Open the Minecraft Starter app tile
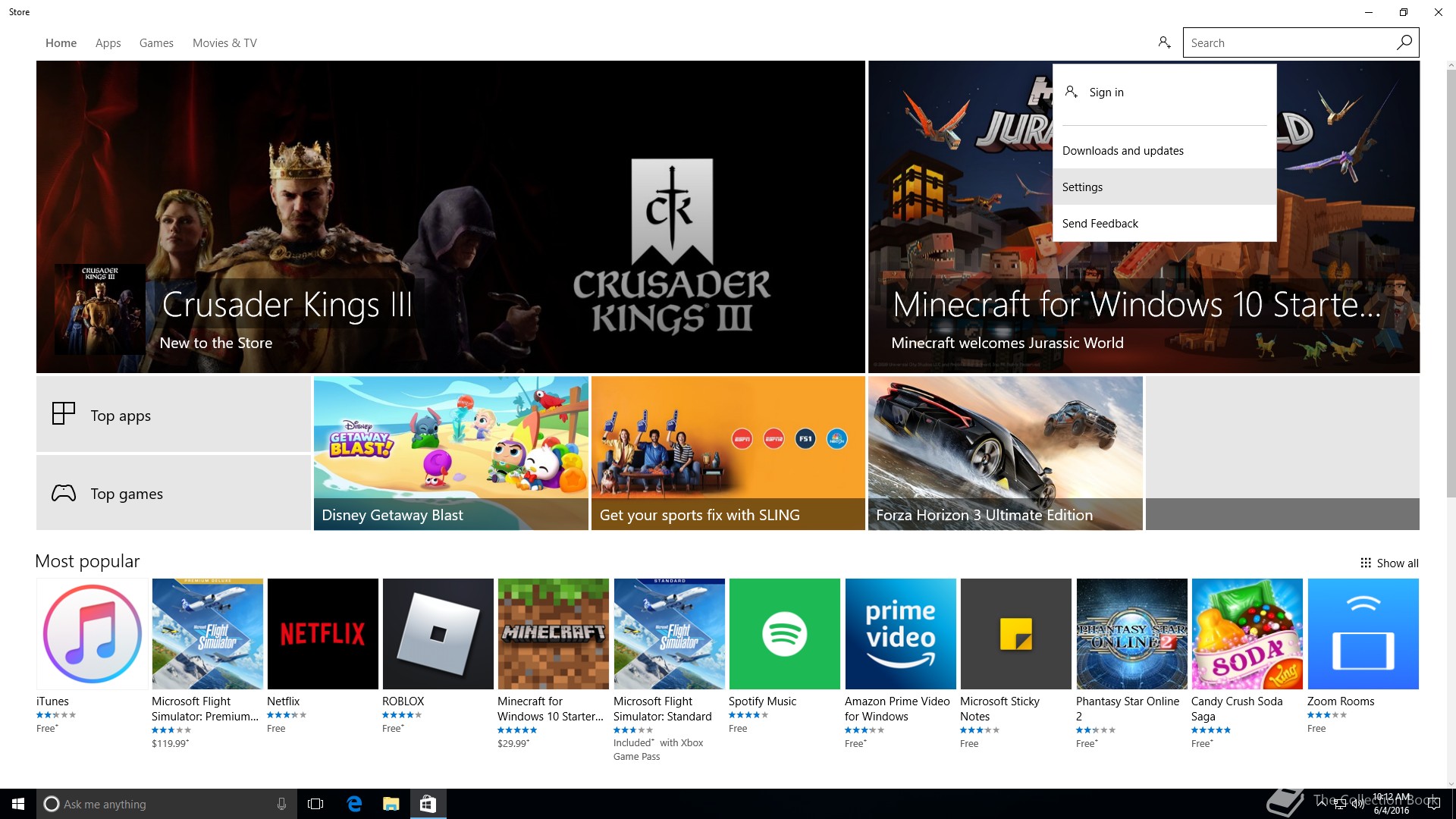Viewport: 1456px width, 819px height. pos(553,634)
